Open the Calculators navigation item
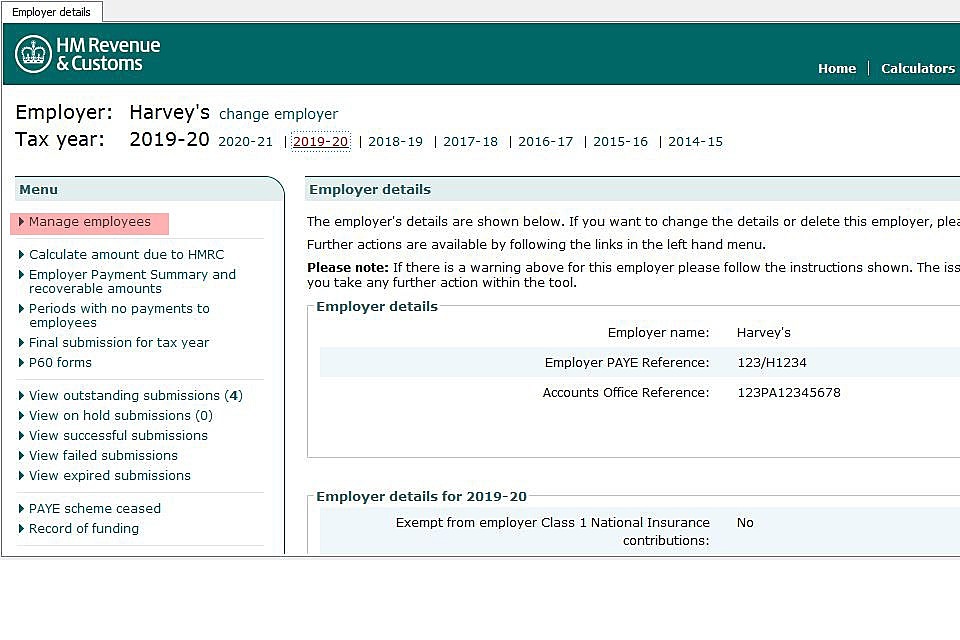 tap(917, 68)
